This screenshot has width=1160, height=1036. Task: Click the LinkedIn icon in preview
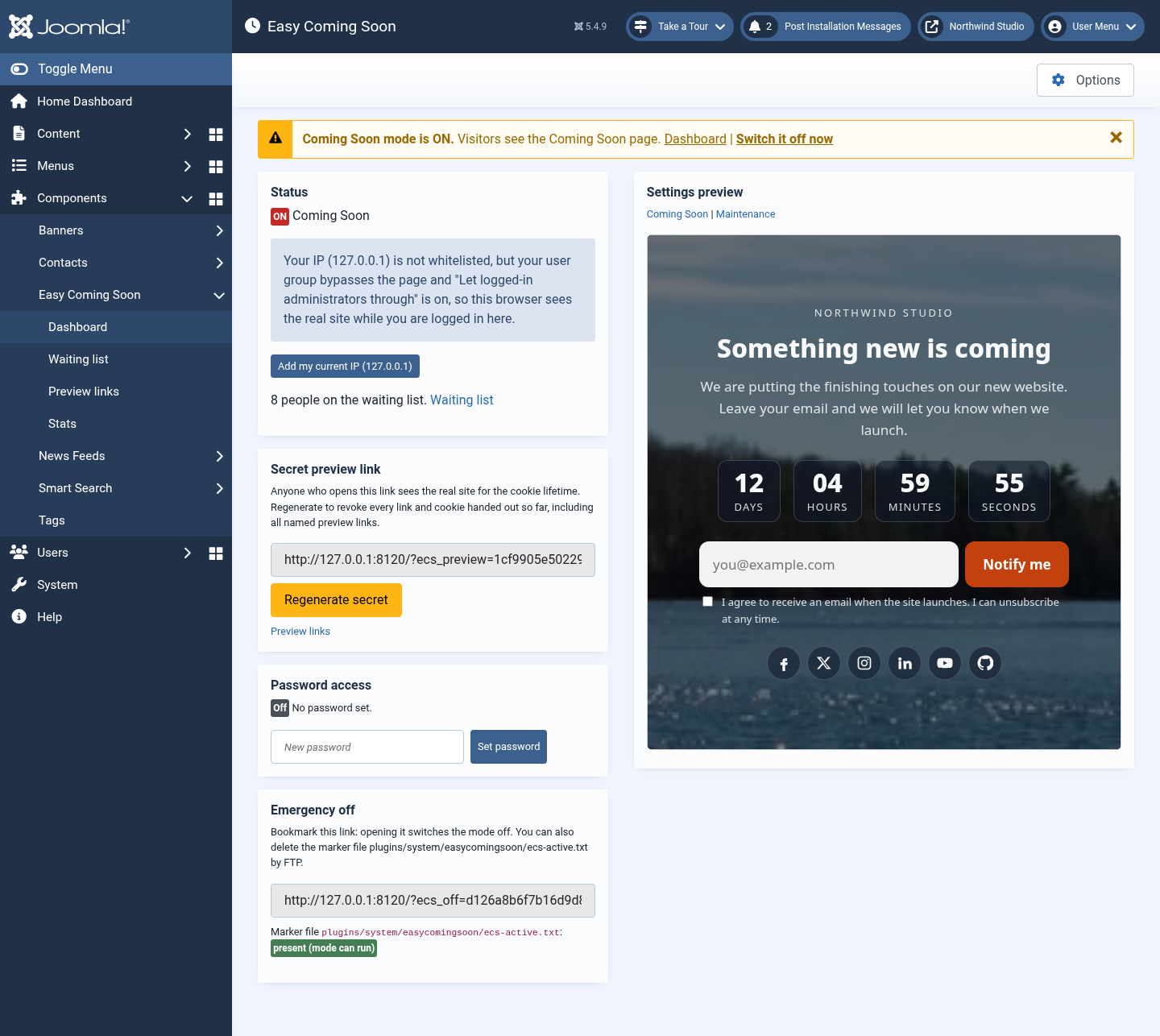(905, 663)
